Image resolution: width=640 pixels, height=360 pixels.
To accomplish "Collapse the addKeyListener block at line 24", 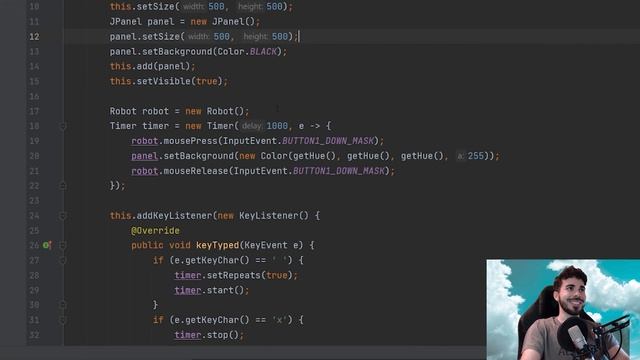I will tap(63, 216).
